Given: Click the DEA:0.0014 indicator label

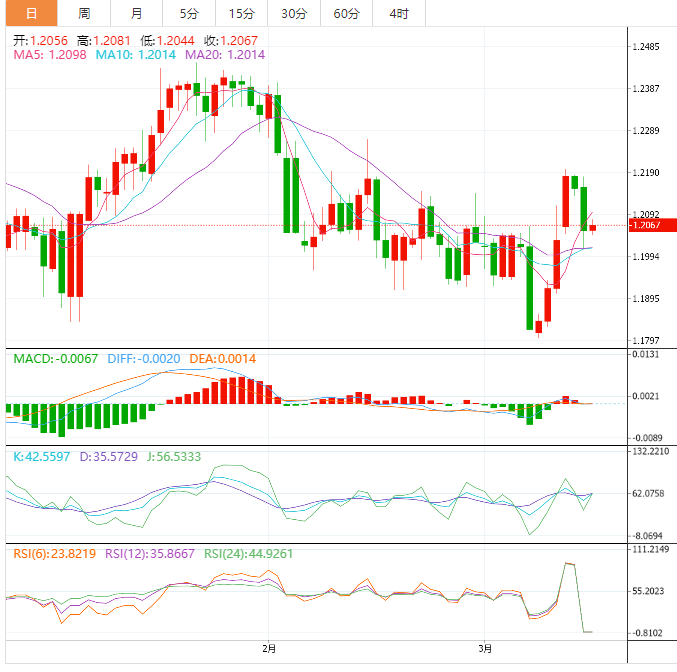Looking at the screenshot, I should (x=222, y=359).
